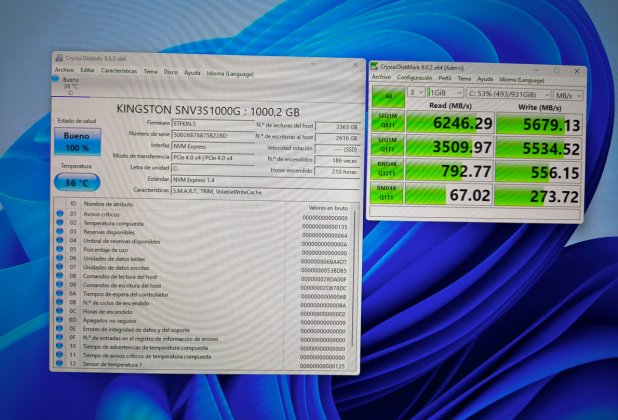Run the RND4K Q32T1 test
Viewport: 618px width, 420px height.
click(x=387, y=169)
